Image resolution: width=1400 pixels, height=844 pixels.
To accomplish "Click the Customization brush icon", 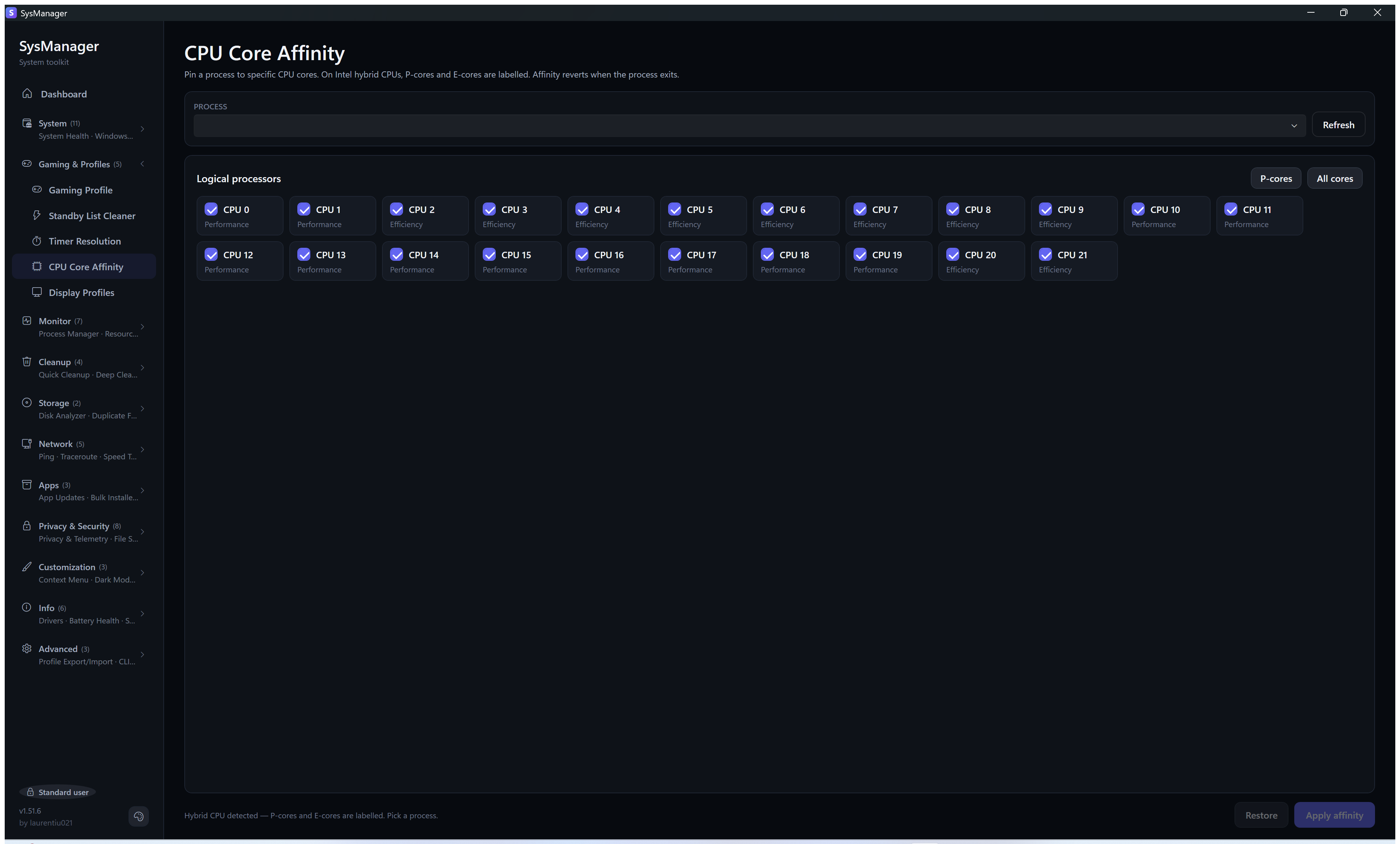I will click(27, 567).
